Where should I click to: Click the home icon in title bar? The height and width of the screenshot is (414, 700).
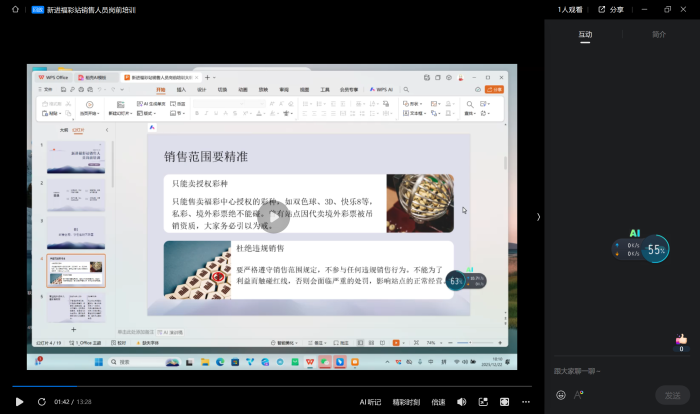click(x=15, y=9)
